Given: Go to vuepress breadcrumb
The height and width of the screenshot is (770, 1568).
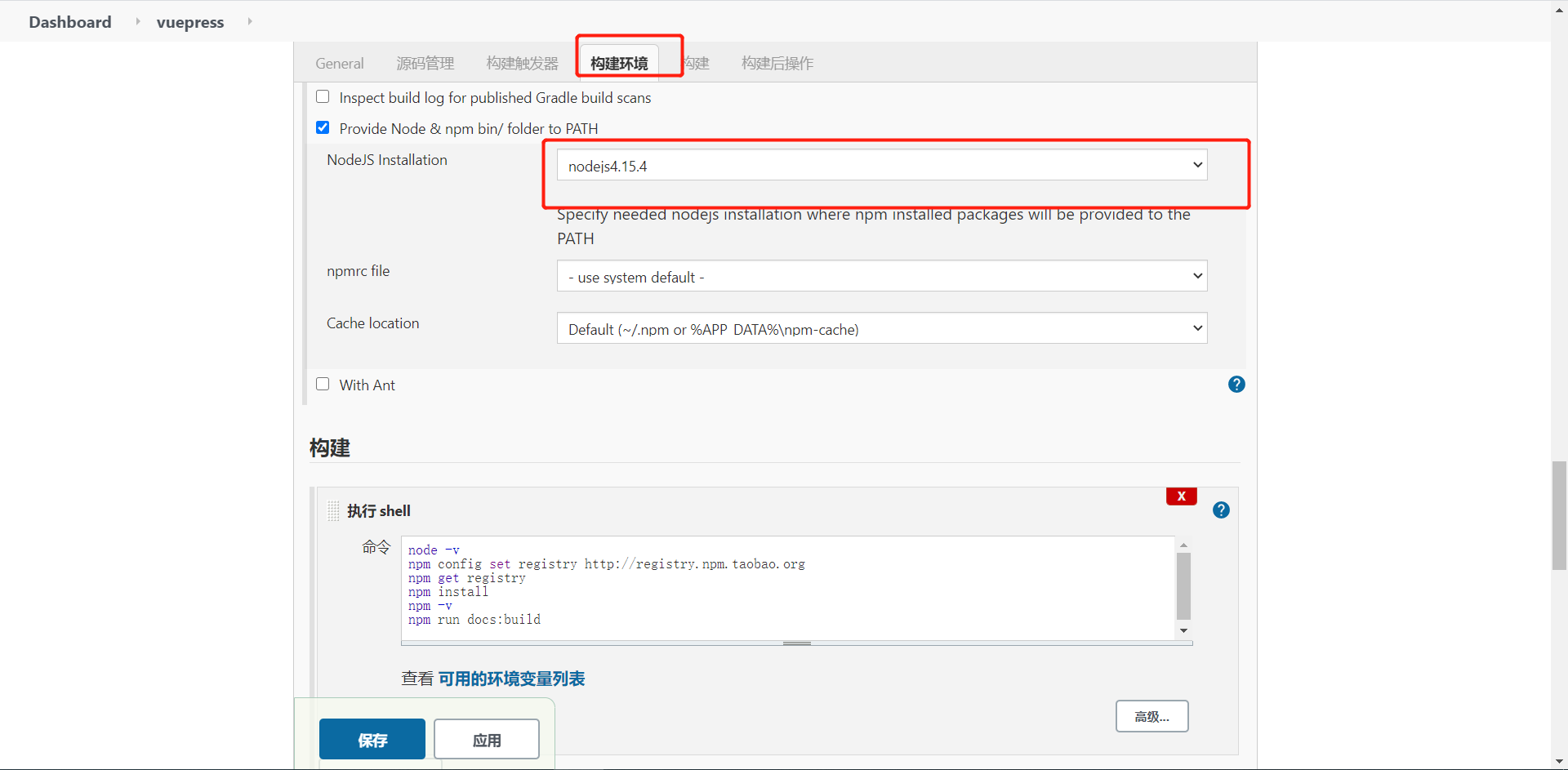Looking at the screenshot, I should click(190, 22).
